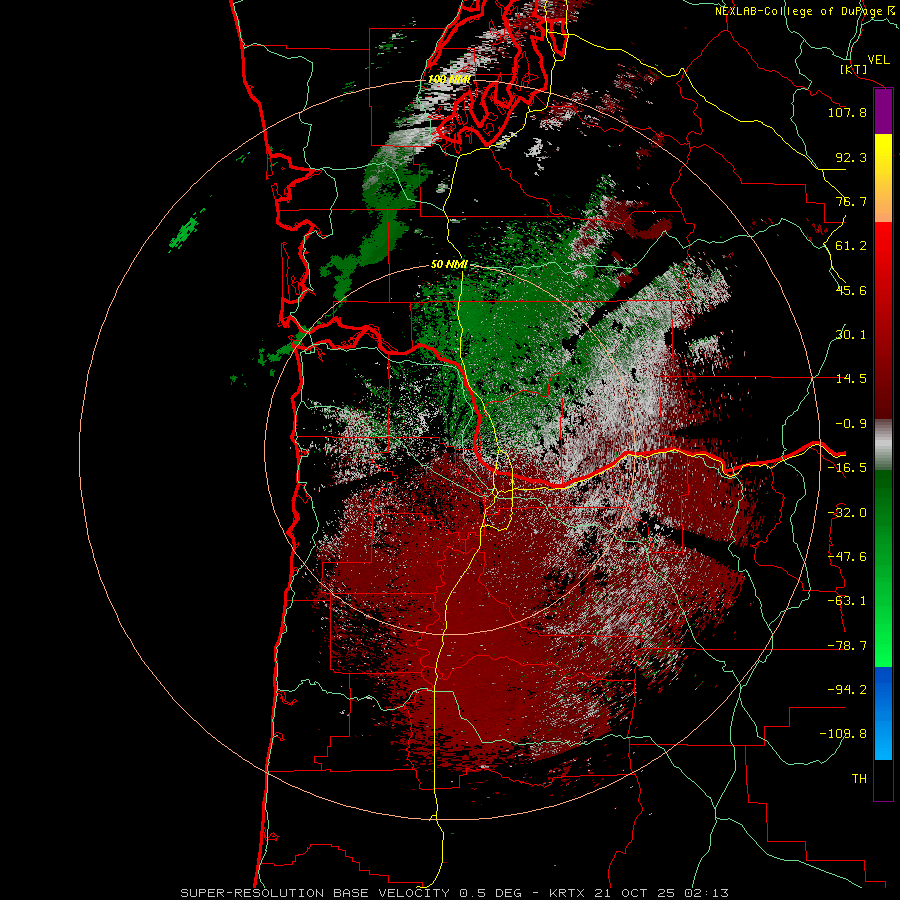This screenshot has width=900, height=900.
Task: Select the 92.3 velocity scale value
Action: [850, 157]
